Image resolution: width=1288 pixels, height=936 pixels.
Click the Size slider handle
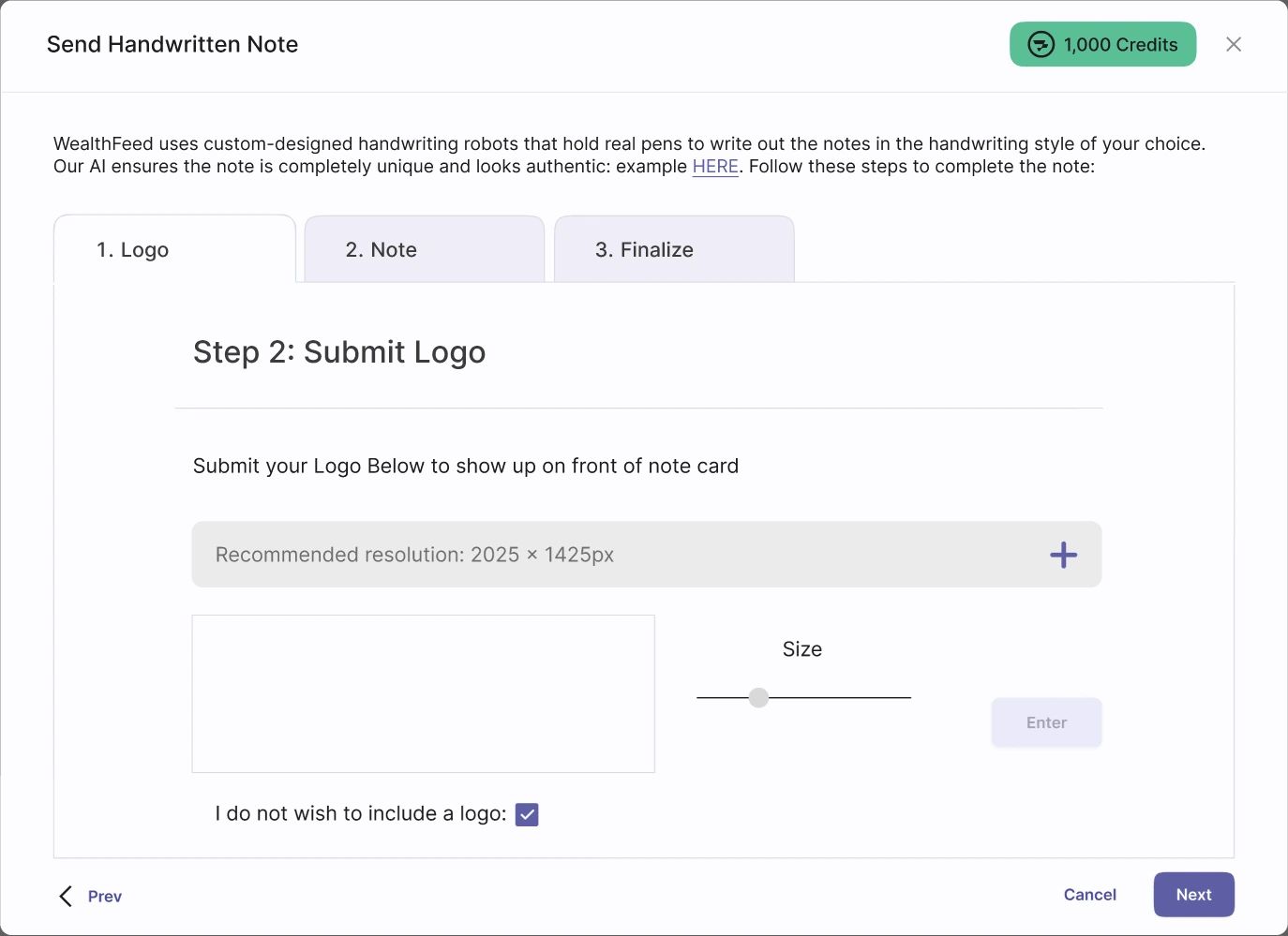[x=759, y=697]
